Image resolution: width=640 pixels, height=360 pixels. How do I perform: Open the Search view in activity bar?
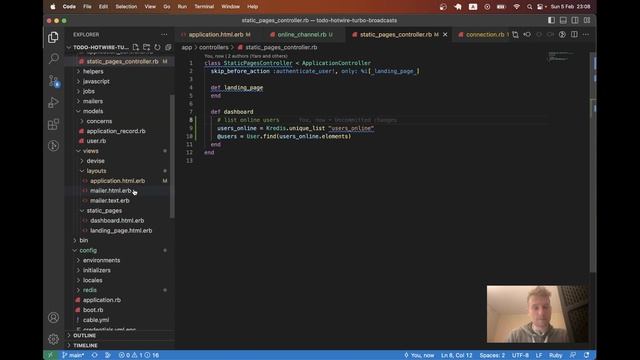tap(53, 59)
